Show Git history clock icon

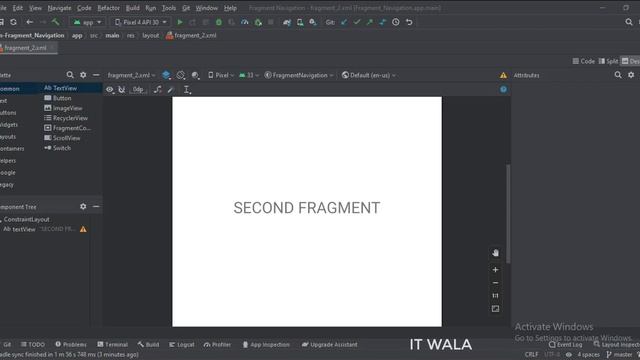tap(396, 22)
